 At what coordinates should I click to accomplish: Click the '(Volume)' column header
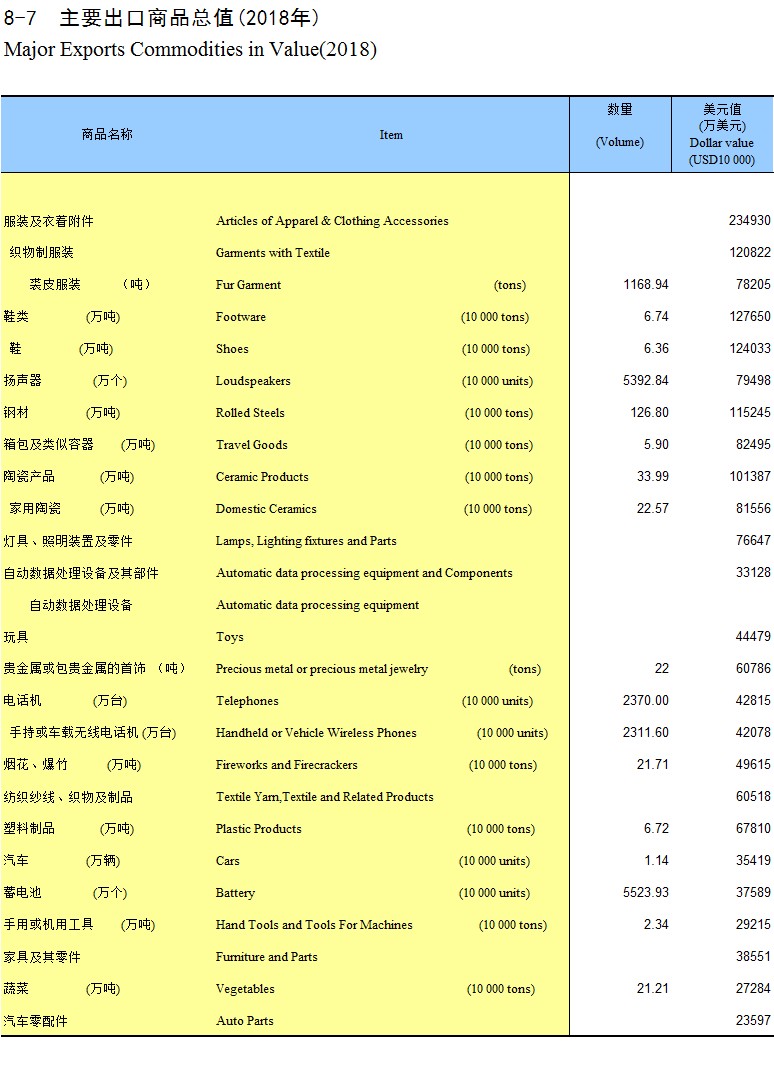619,142
